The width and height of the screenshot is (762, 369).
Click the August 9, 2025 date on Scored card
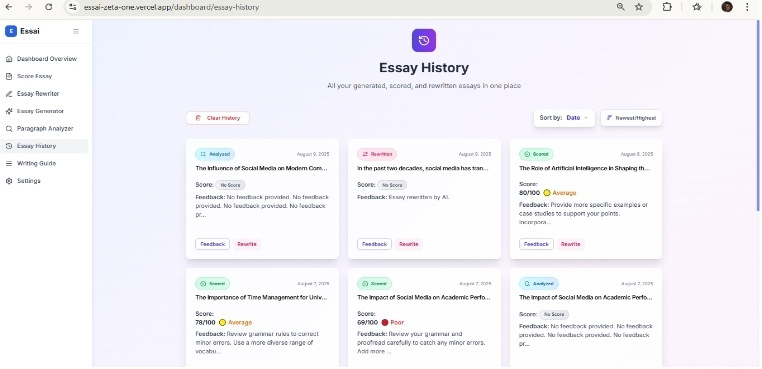click(637, 154)
